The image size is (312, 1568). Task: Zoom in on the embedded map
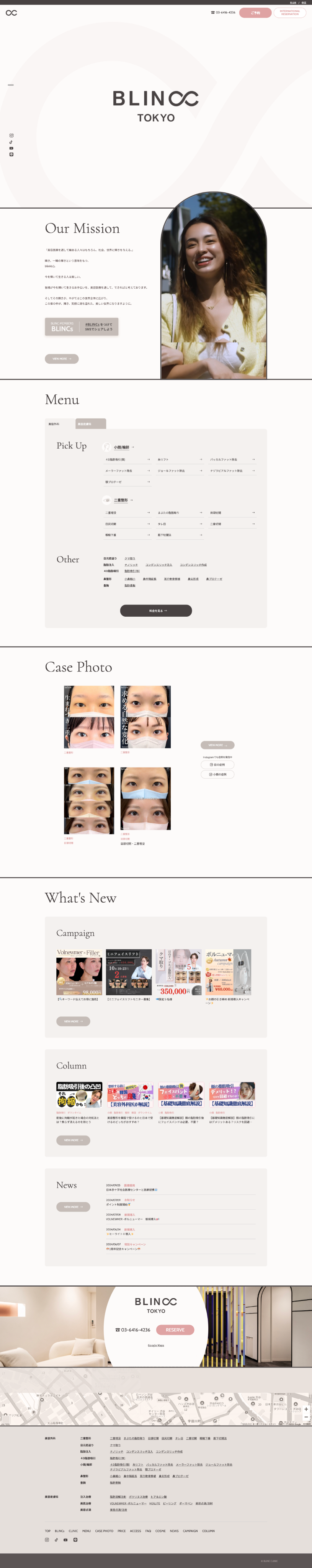306,1409
